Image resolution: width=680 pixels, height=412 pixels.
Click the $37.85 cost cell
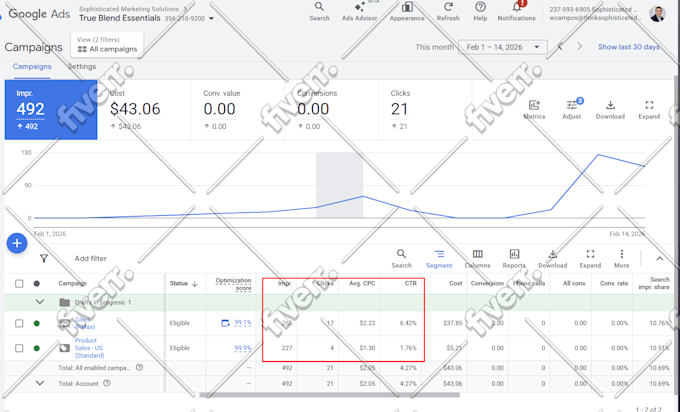[452, 323]
